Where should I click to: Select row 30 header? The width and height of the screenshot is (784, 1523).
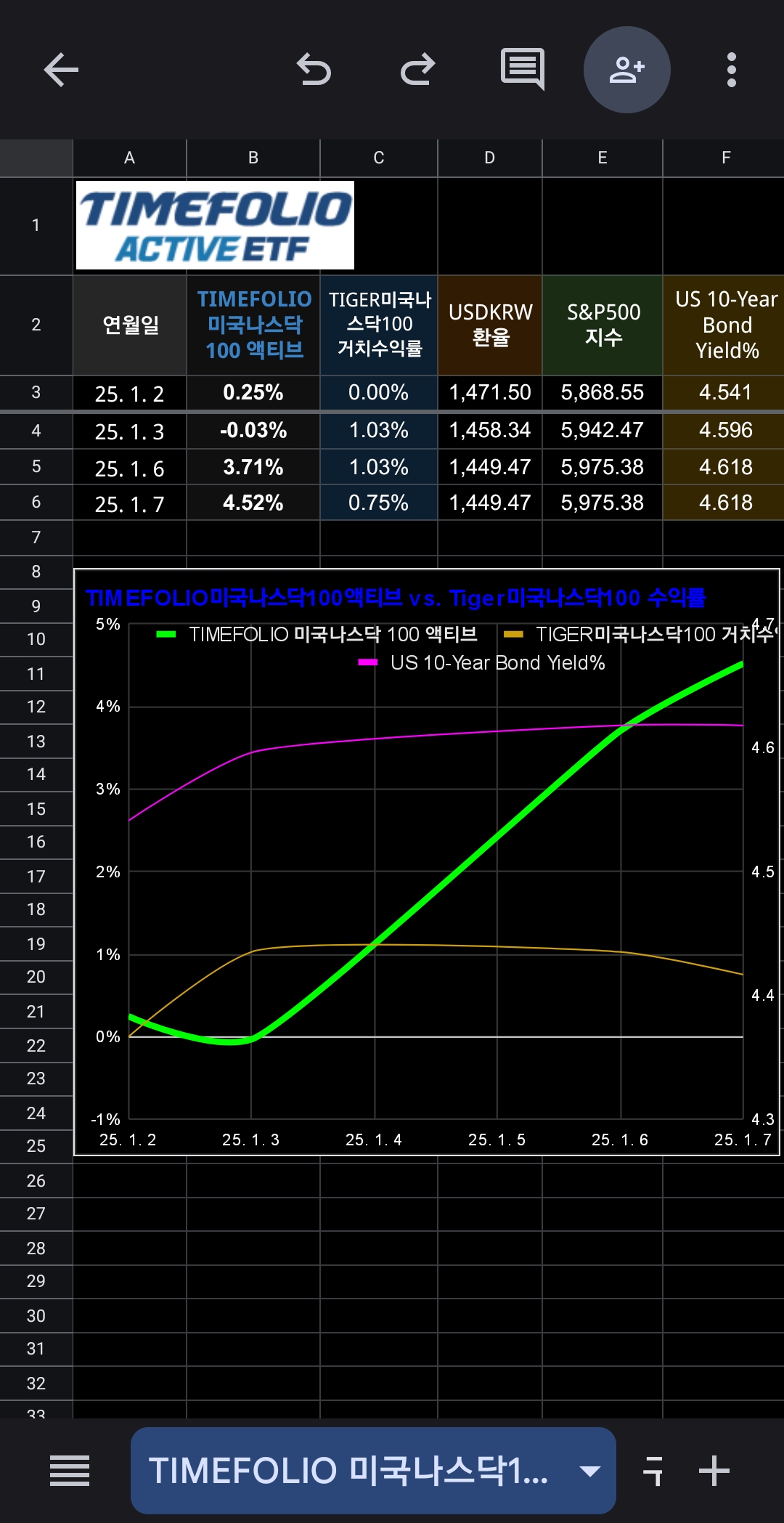[x=36, y=1316]
